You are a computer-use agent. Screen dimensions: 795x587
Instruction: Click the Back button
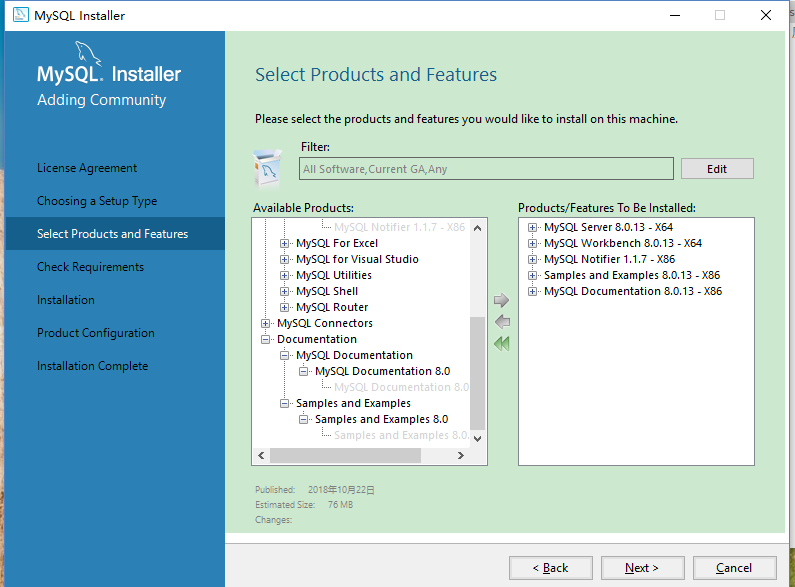551,568
